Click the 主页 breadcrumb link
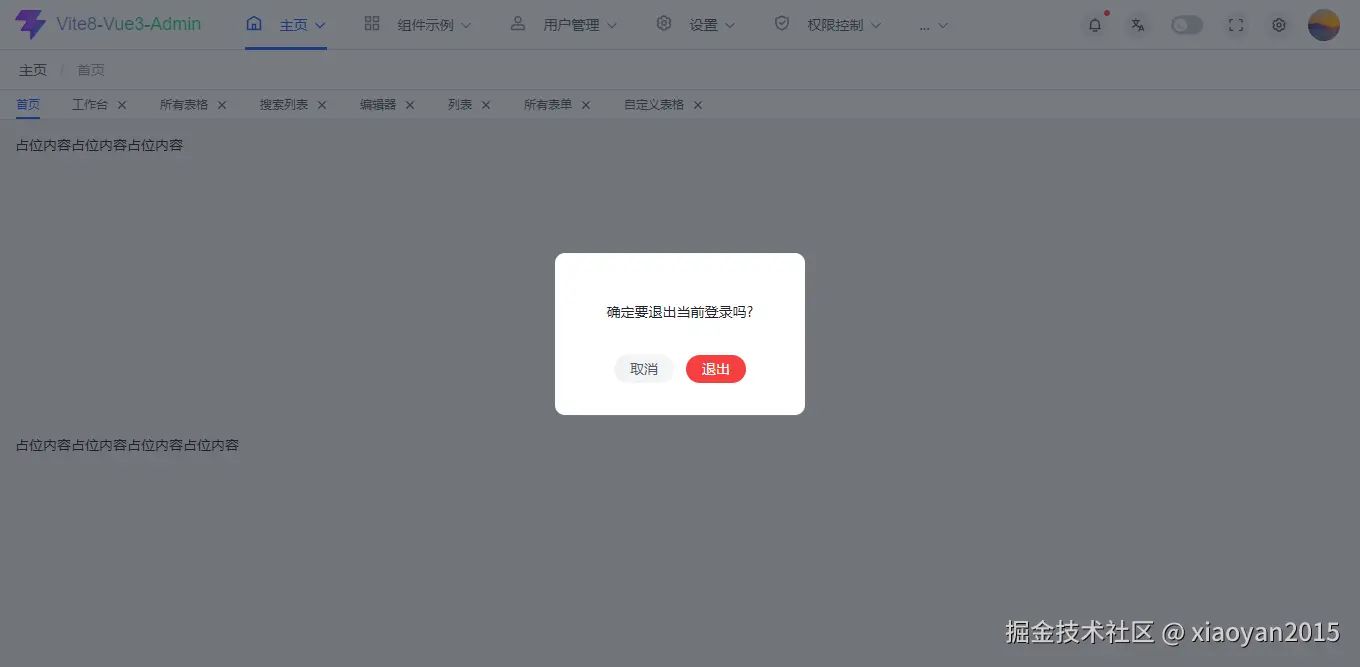 (33, 70)
